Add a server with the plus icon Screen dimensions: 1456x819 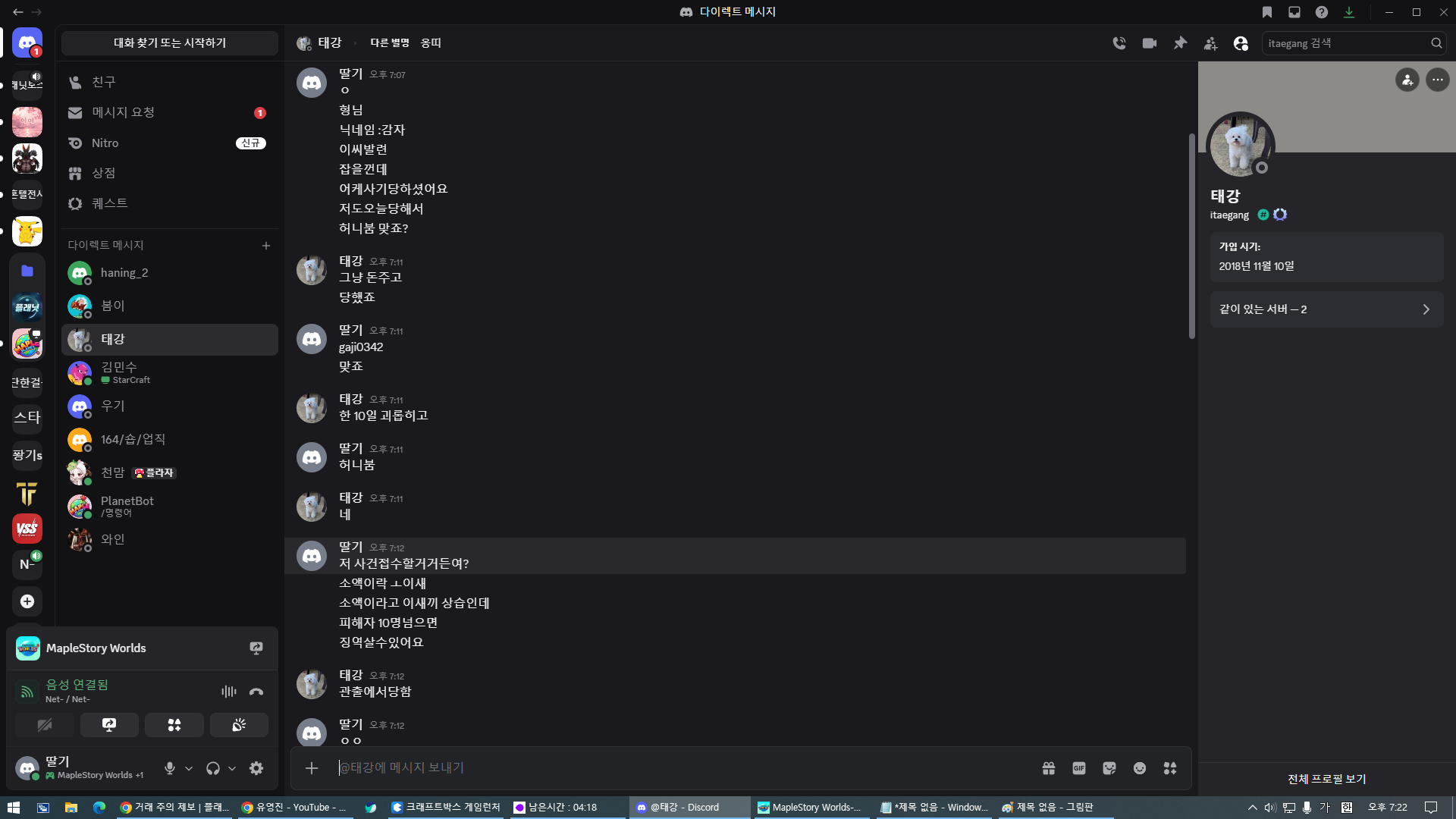(x=27, y=601)
